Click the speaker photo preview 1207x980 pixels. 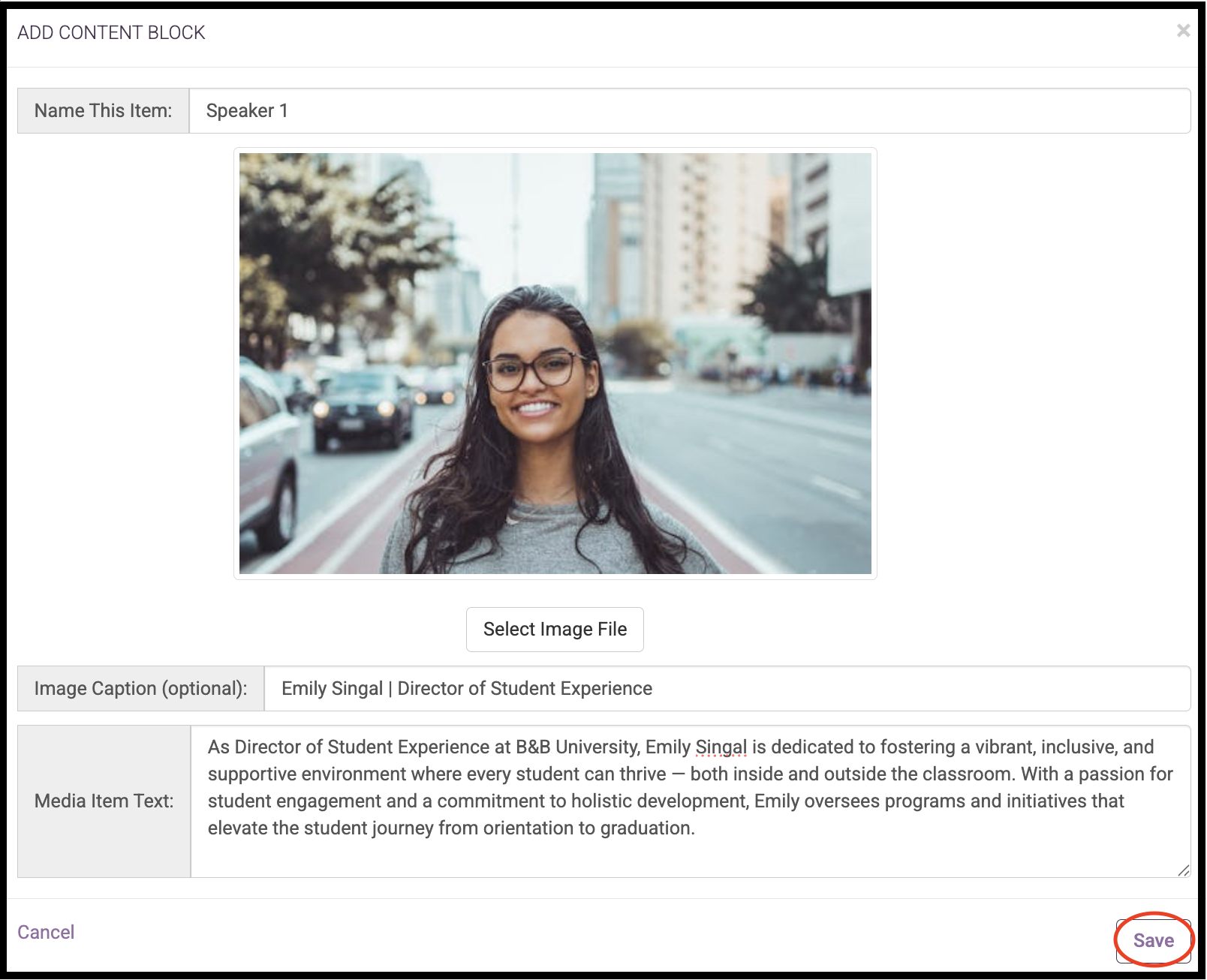[555, 363]
